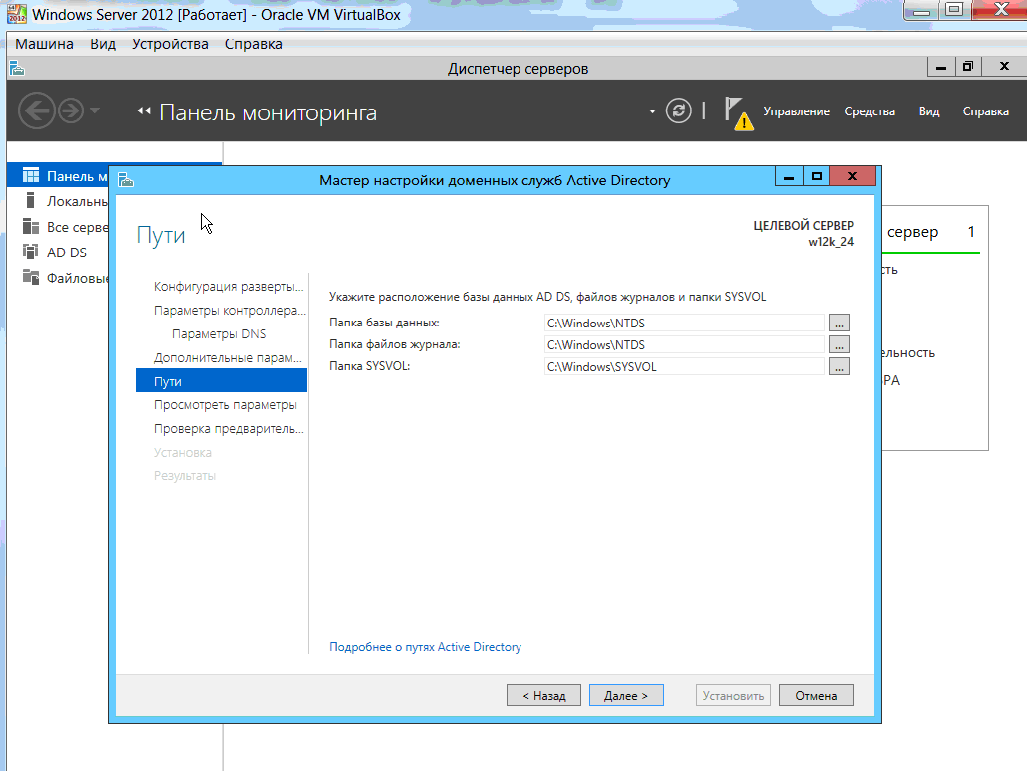Open dropdown arrow left of refresh icon
This screenshot has width=1027, height=771.
[652, 111]
